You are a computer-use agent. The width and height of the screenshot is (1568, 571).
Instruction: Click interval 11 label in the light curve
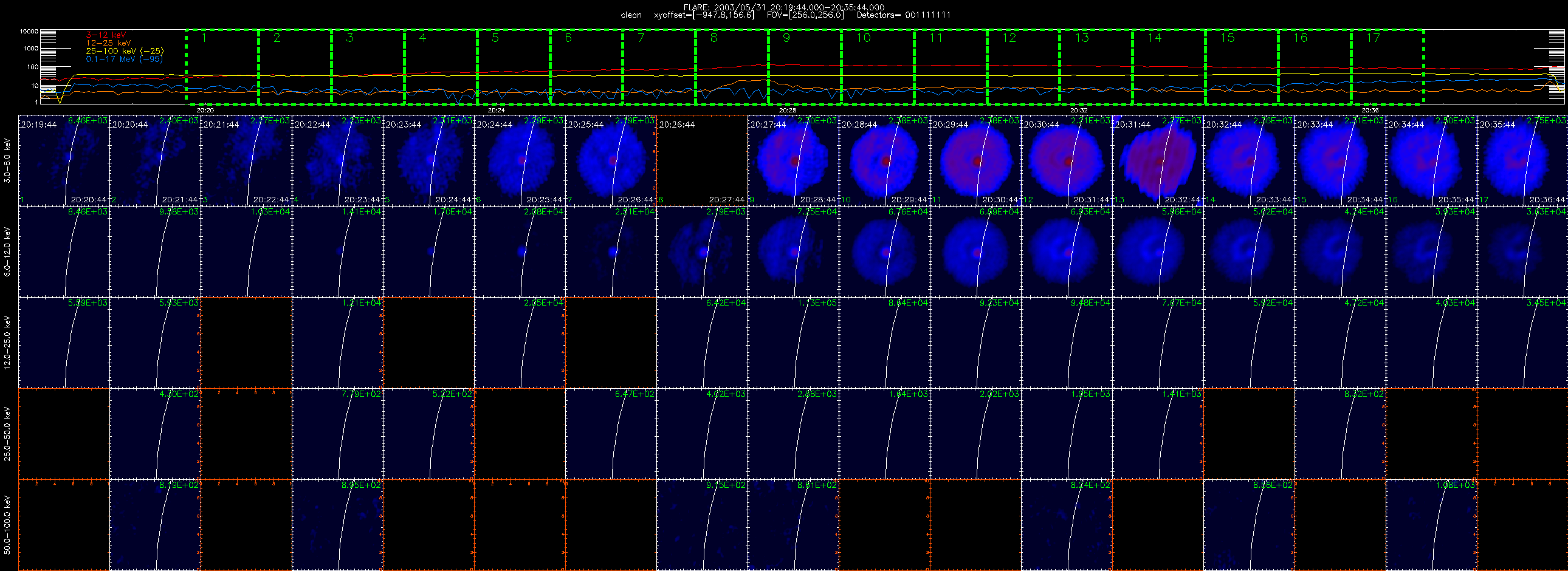pos(935,38)
